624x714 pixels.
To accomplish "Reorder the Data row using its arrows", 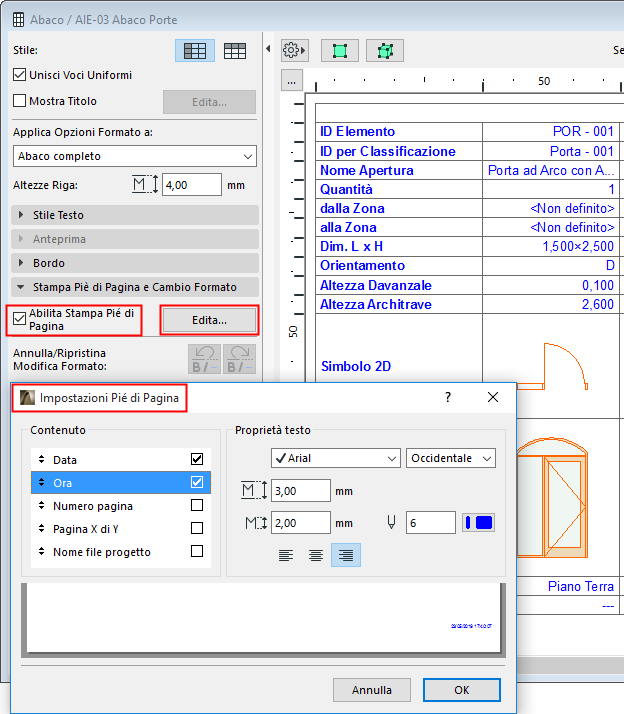I will tap(41, 459).
